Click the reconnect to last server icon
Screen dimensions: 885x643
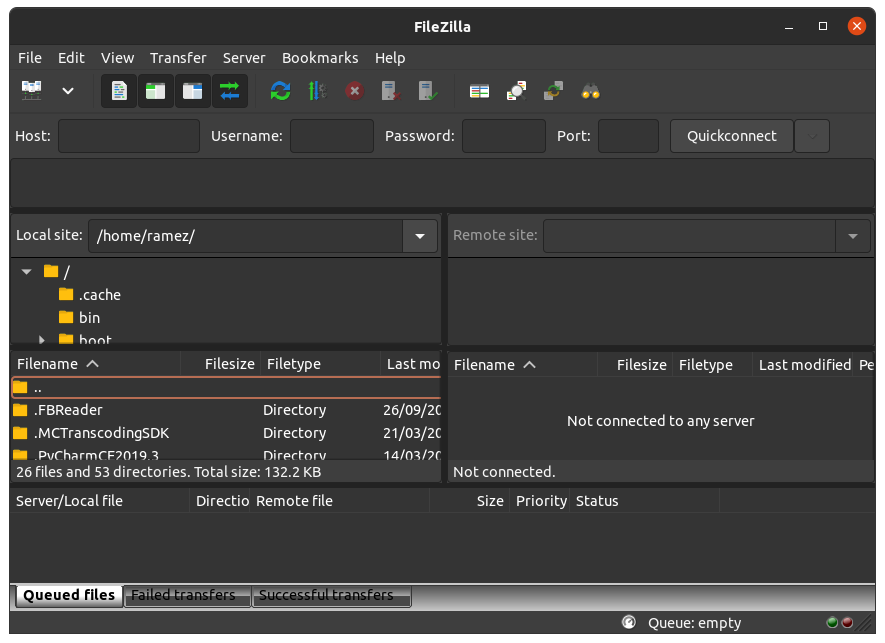[x=428, y=91]
